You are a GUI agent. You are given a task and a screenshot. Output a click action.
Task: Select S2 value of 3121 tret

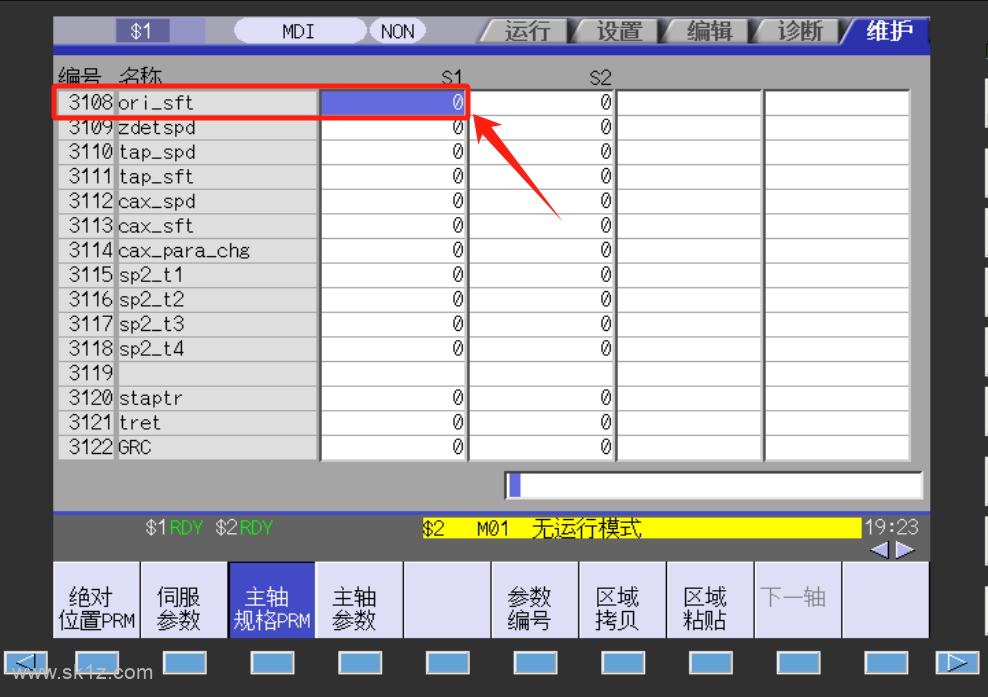pos(542,422)
